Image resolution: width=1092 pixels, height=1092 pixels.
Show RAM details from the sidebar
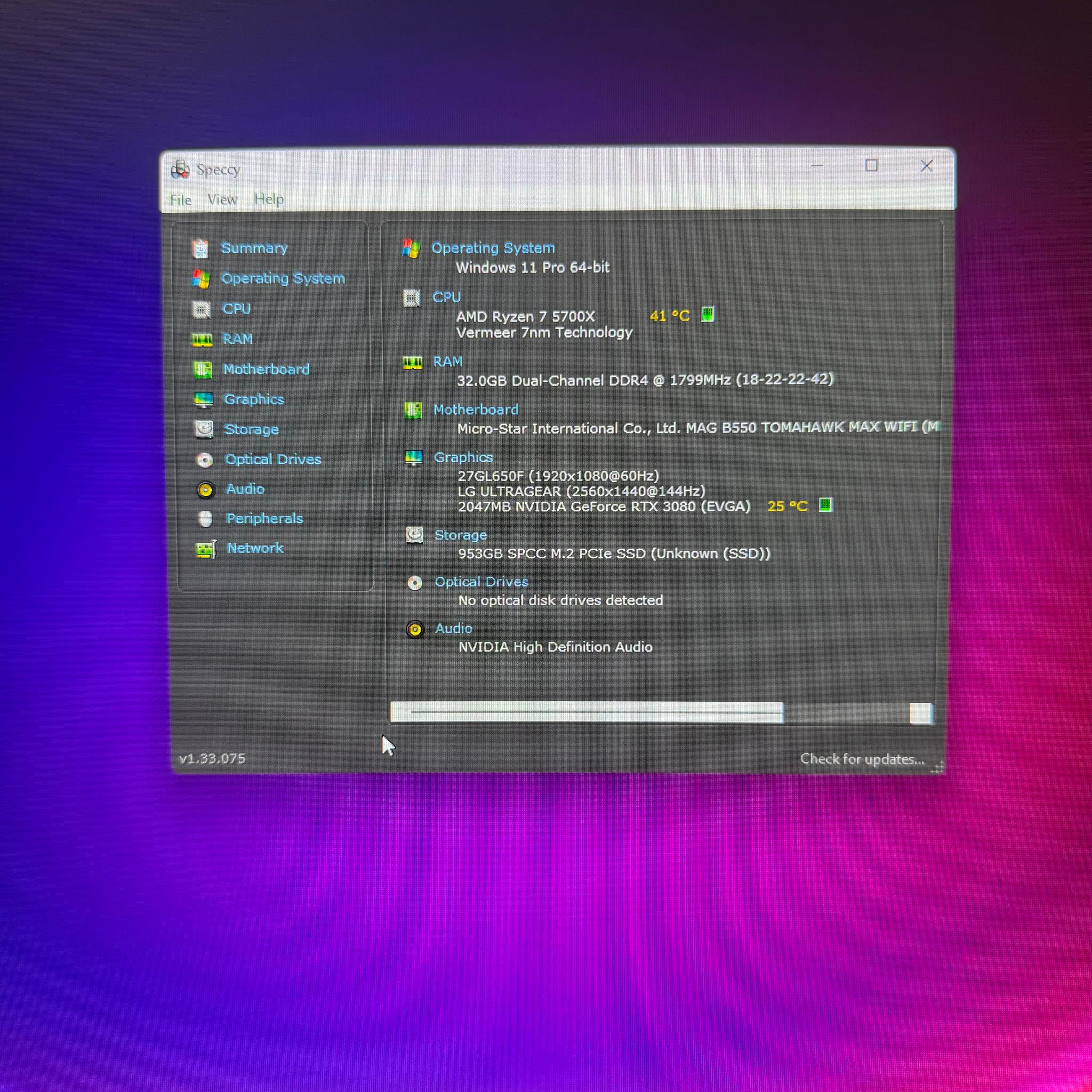point(237,339)
